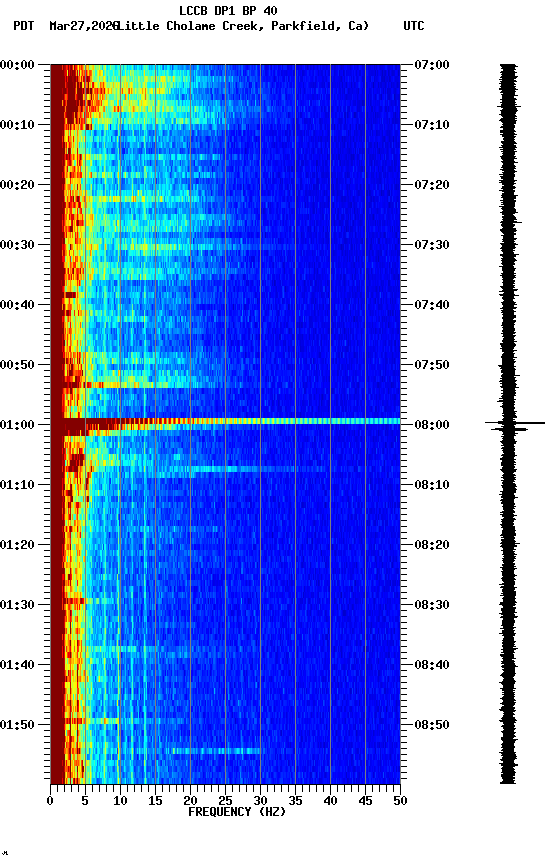
Task: Click the 01:10 PDT time label
Action: coord(17,485)
